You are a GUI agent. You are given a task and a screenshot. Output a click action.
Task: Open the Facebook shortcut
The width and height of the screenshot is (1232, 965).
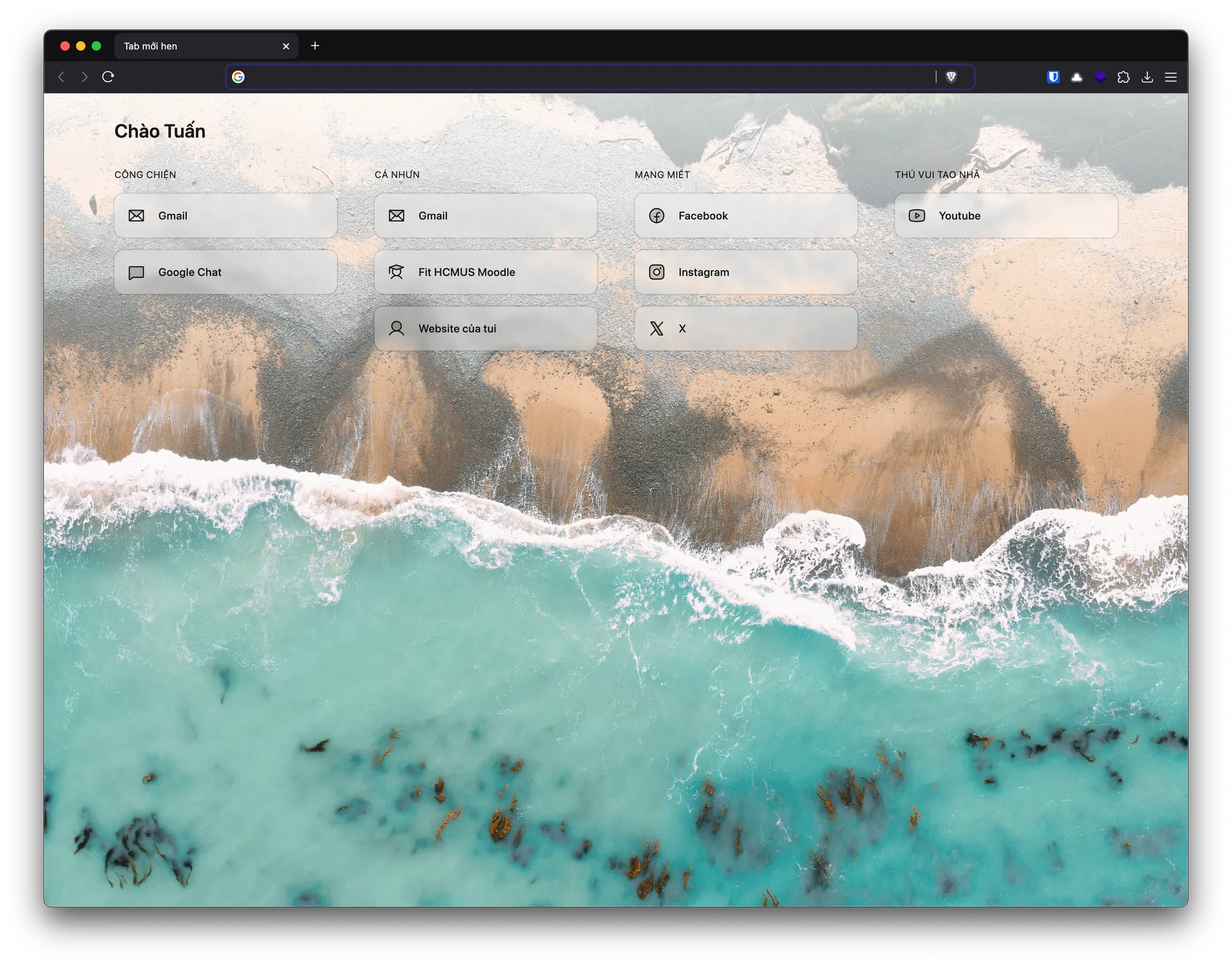745,215
